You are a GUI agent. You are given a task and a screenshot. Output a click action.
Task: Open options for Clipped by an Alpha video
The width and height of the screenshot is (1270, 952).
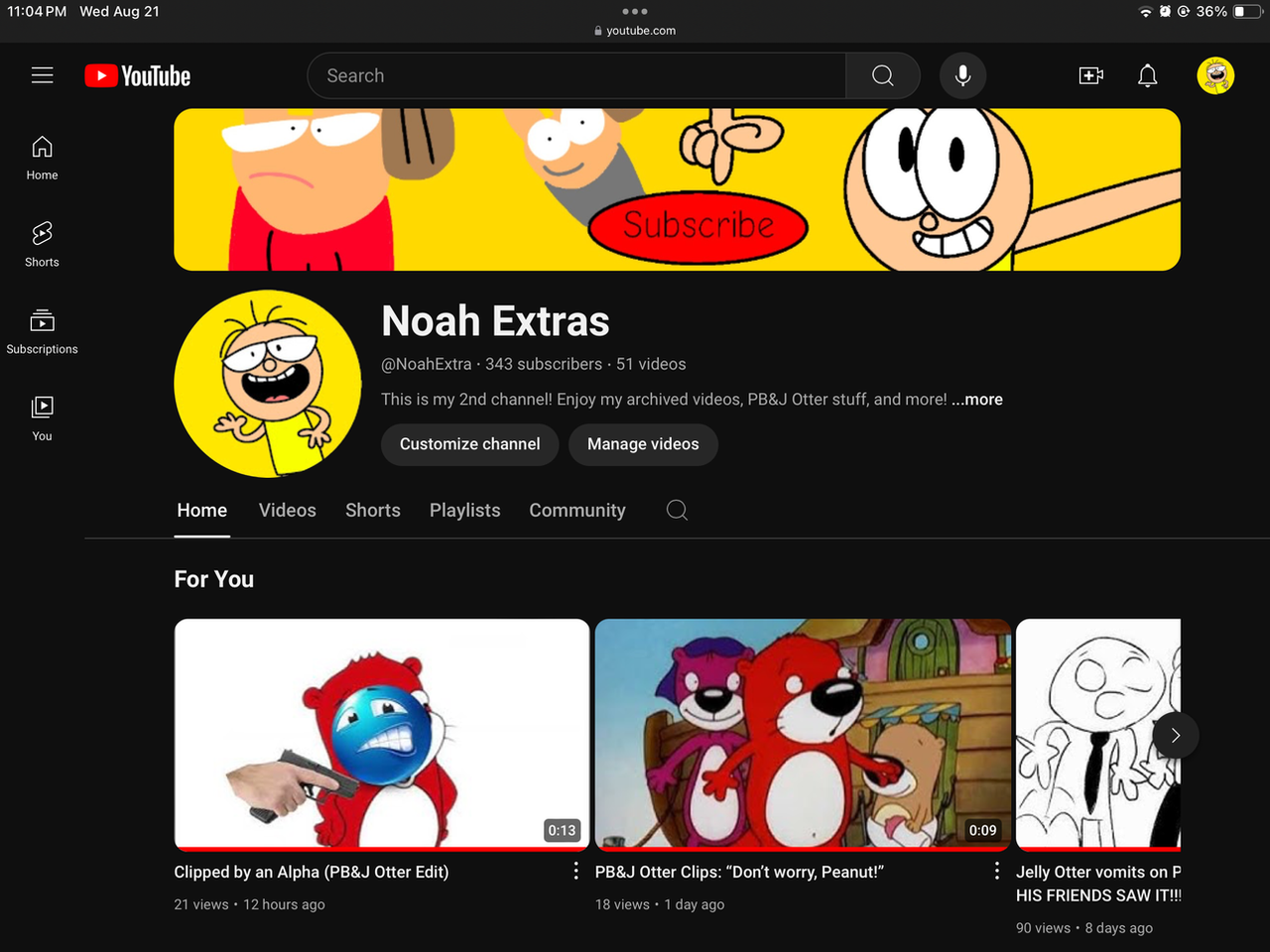[575, 871]
